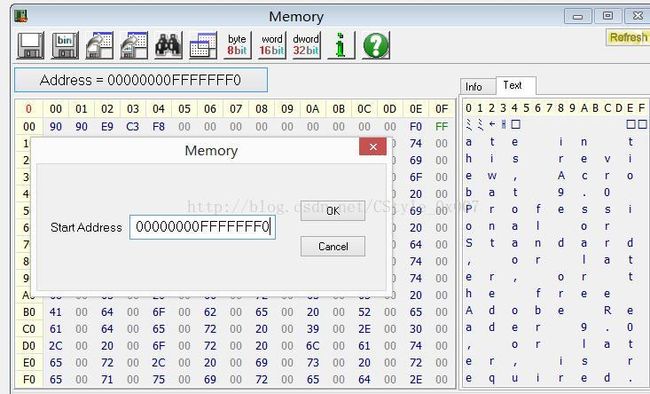Select hex cell F8 in row 00
This screenshot has height=394, width=650.
[158, 126]
